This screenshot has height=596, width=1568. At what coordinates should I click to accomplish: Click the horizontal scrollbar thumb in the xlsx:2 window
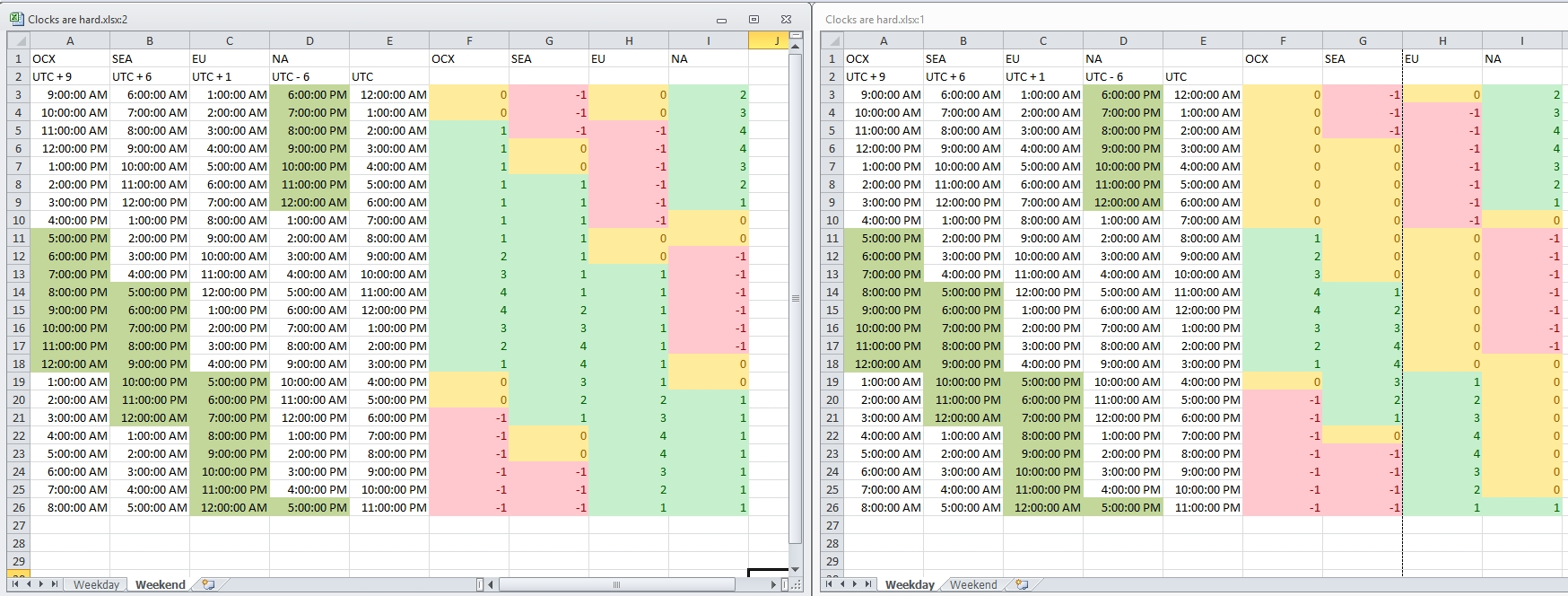[616, 584]
